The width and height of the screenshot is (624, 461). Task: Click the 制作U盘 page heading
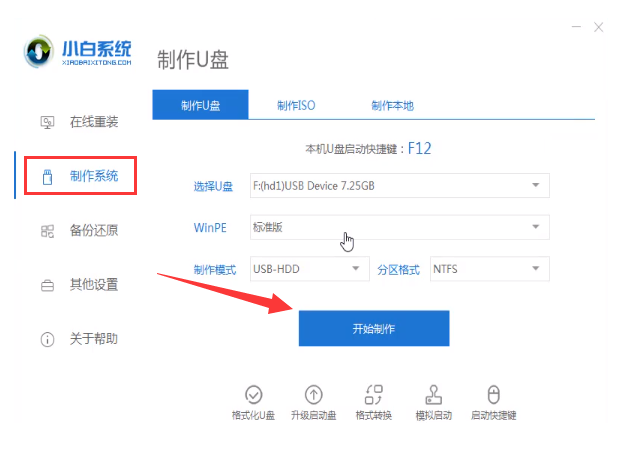(x=193, y=60)
